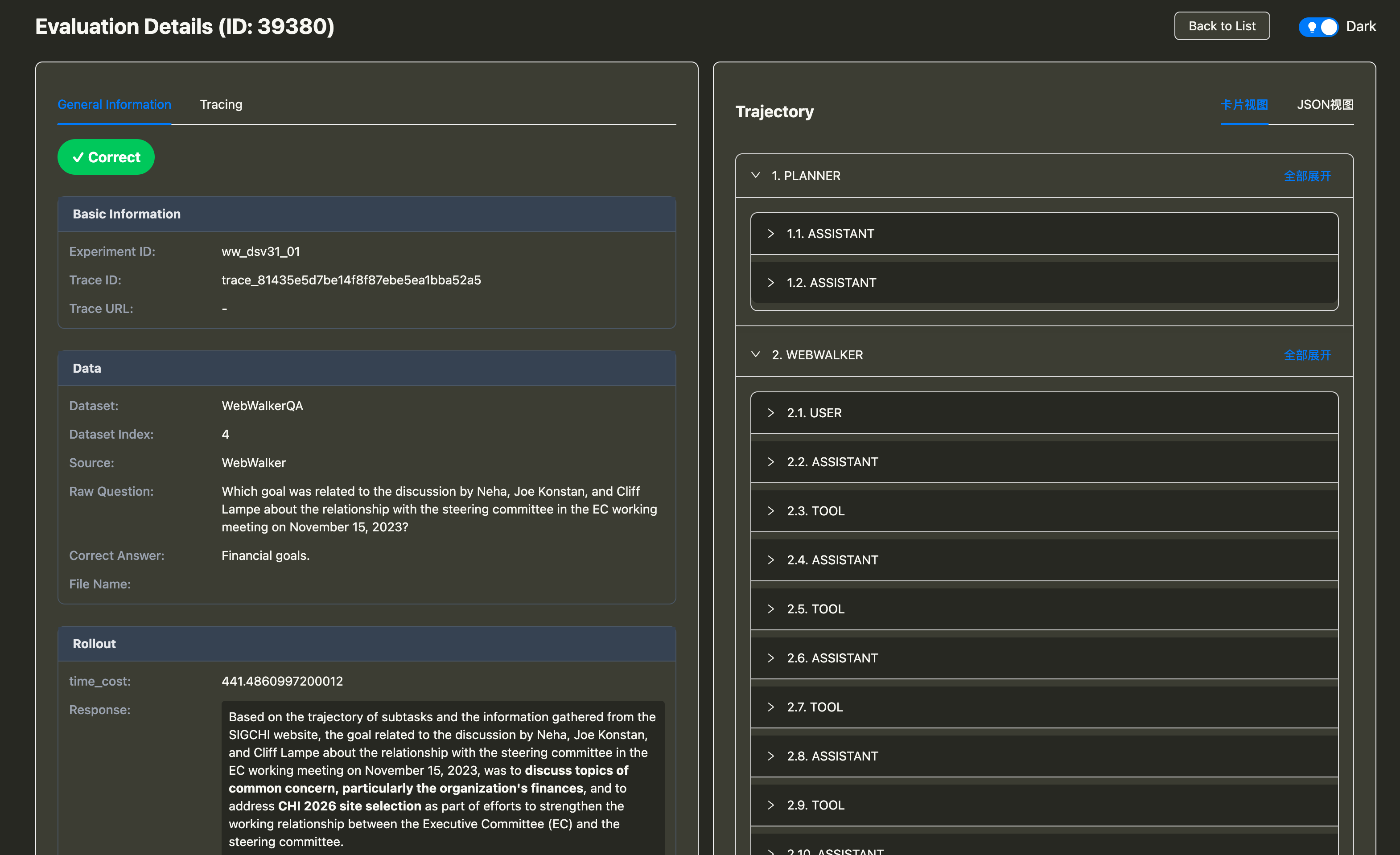Expand the 2.3. TOOL card
The height and width of the screenshot is (855, 1400).
1044,511
